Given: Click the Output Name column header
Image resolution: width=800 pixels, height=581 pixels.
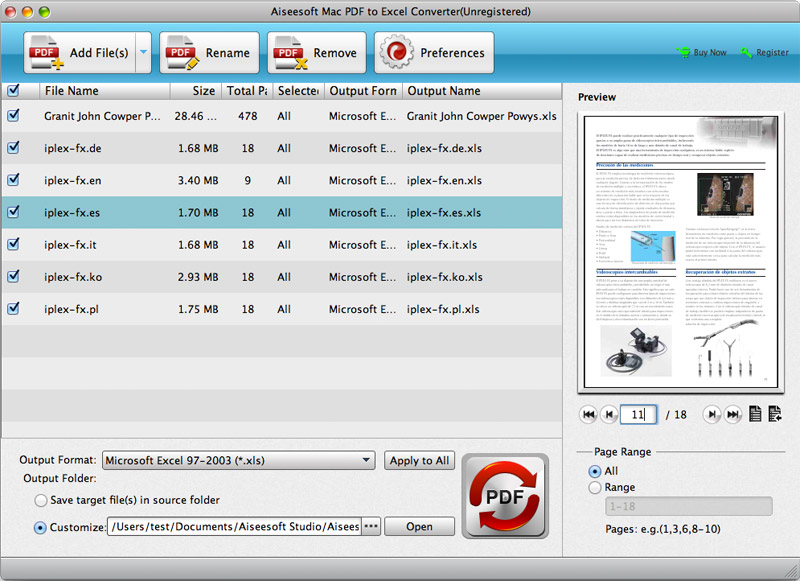Looking at the screenshot, I should (x=482, y=91).
